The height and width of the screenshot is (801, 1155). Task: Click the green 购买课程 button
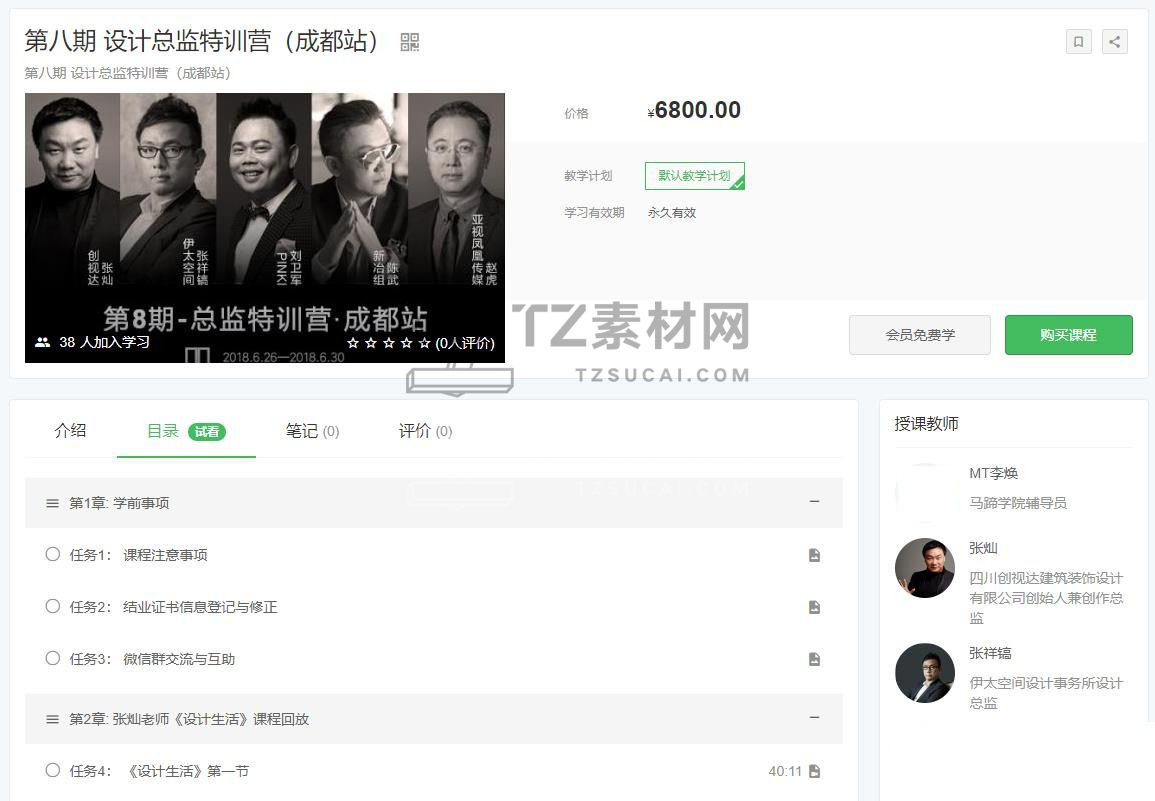pyautogui.click(x=1068, y=335)
